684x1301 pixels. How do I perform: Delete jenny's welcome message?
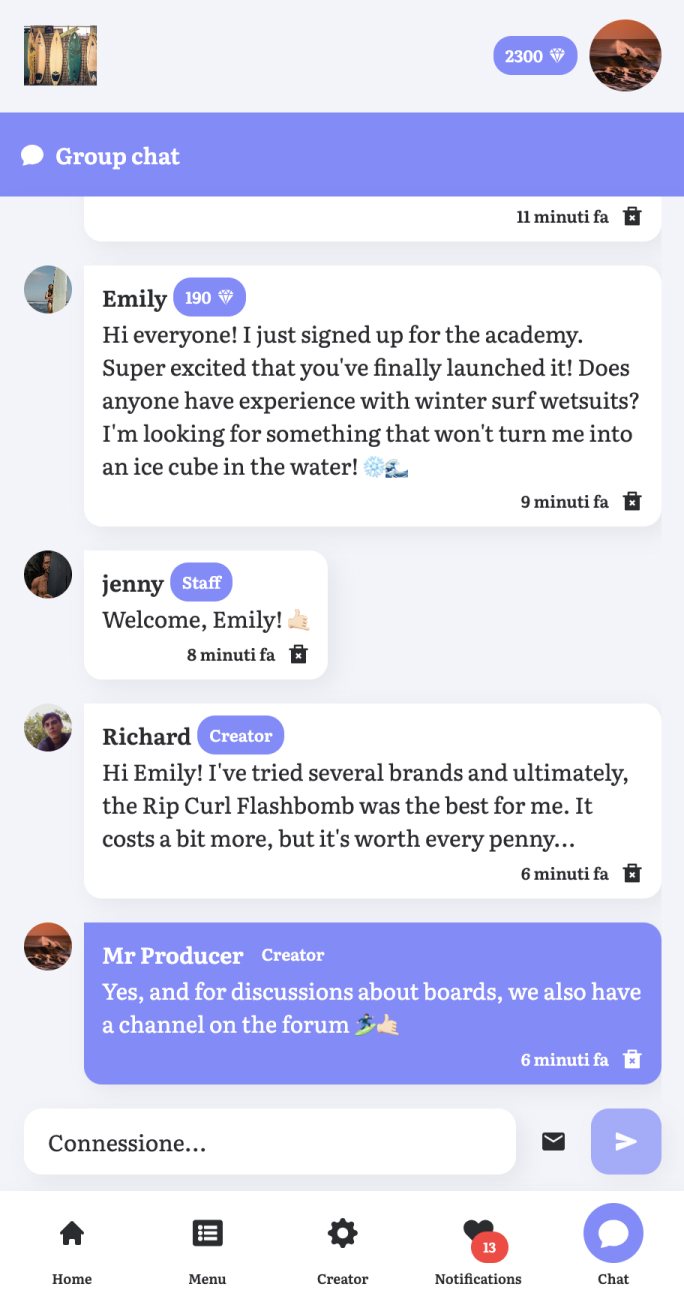click(x=298, y=654)
